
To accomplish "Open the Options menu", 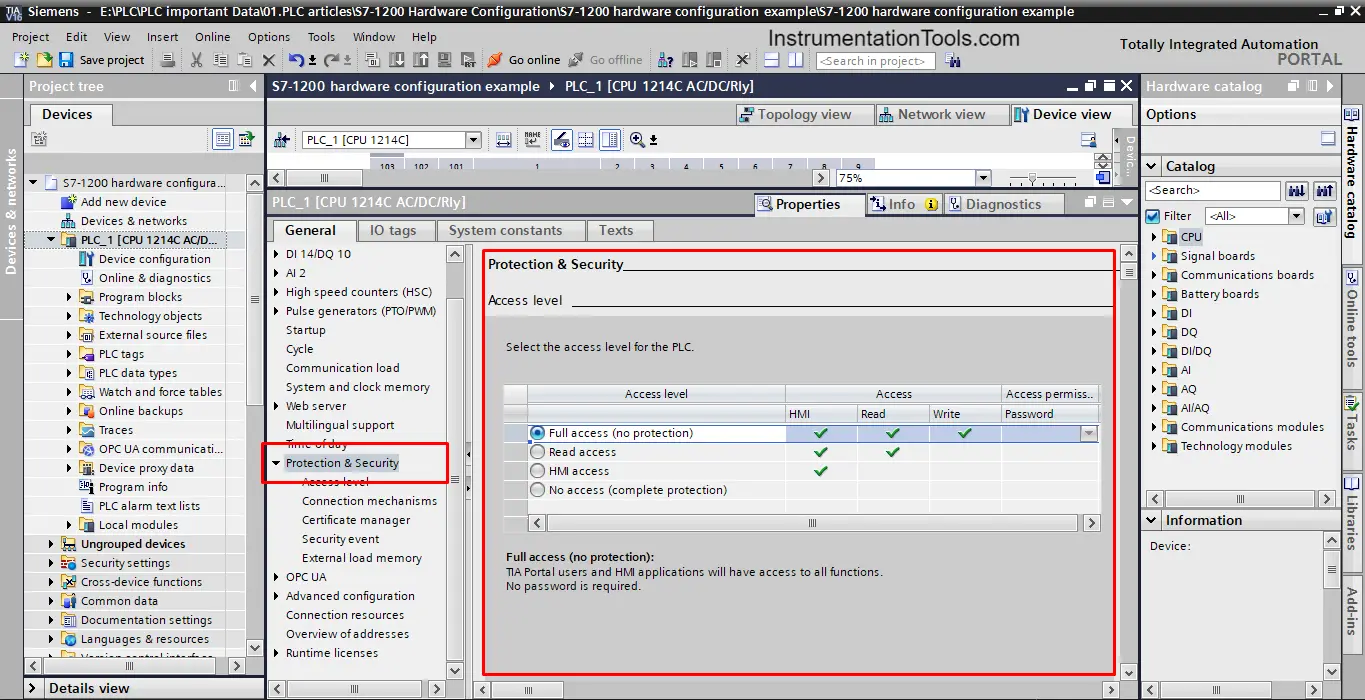I will (269, 37).
